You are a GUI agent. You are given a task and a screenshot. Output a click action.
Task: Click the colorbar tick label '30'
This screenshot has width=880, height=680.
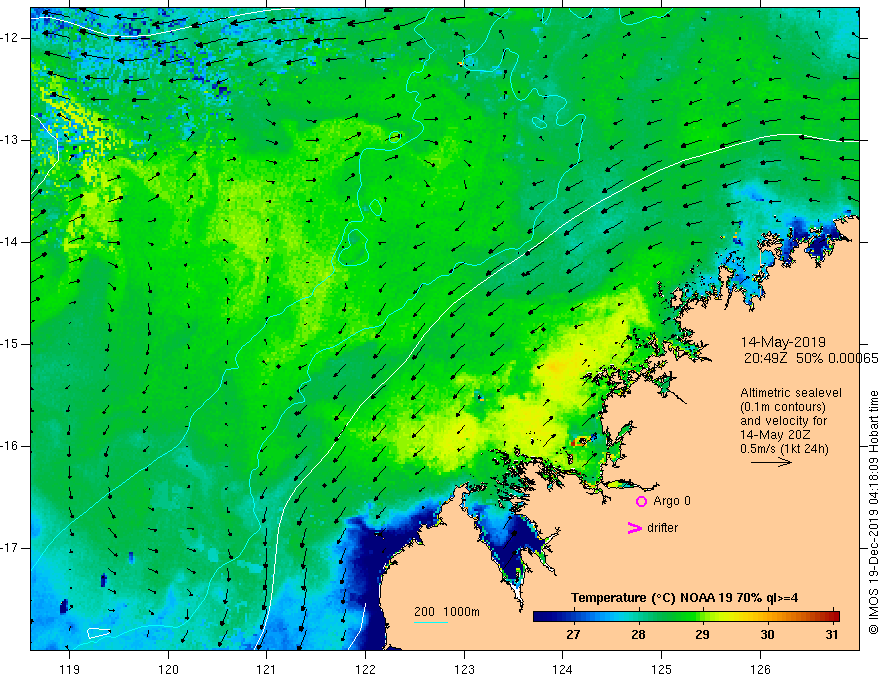click(x=767, y=635)
